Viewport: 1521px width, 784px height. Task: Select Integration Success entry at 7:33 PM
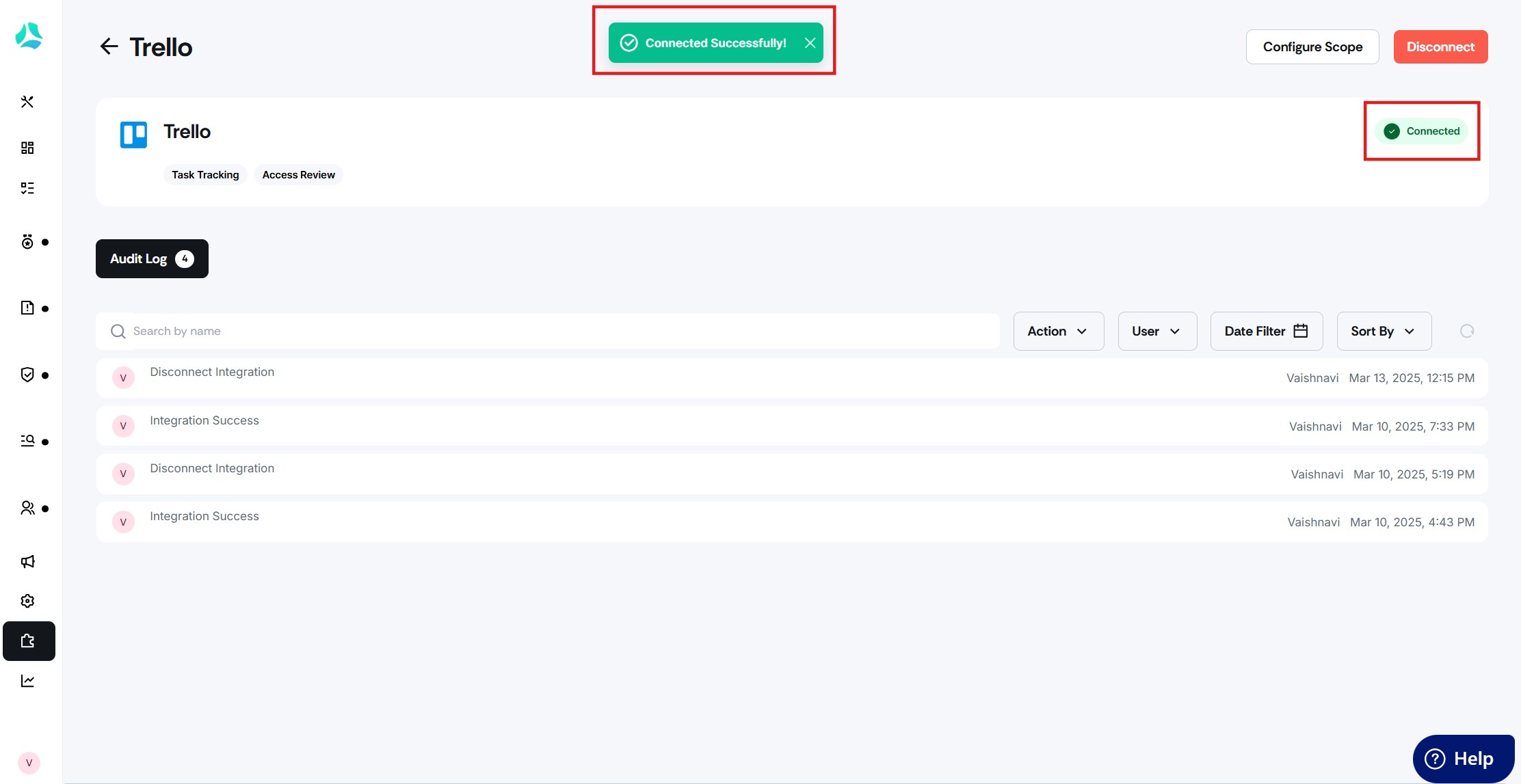(x=792, y=426)
